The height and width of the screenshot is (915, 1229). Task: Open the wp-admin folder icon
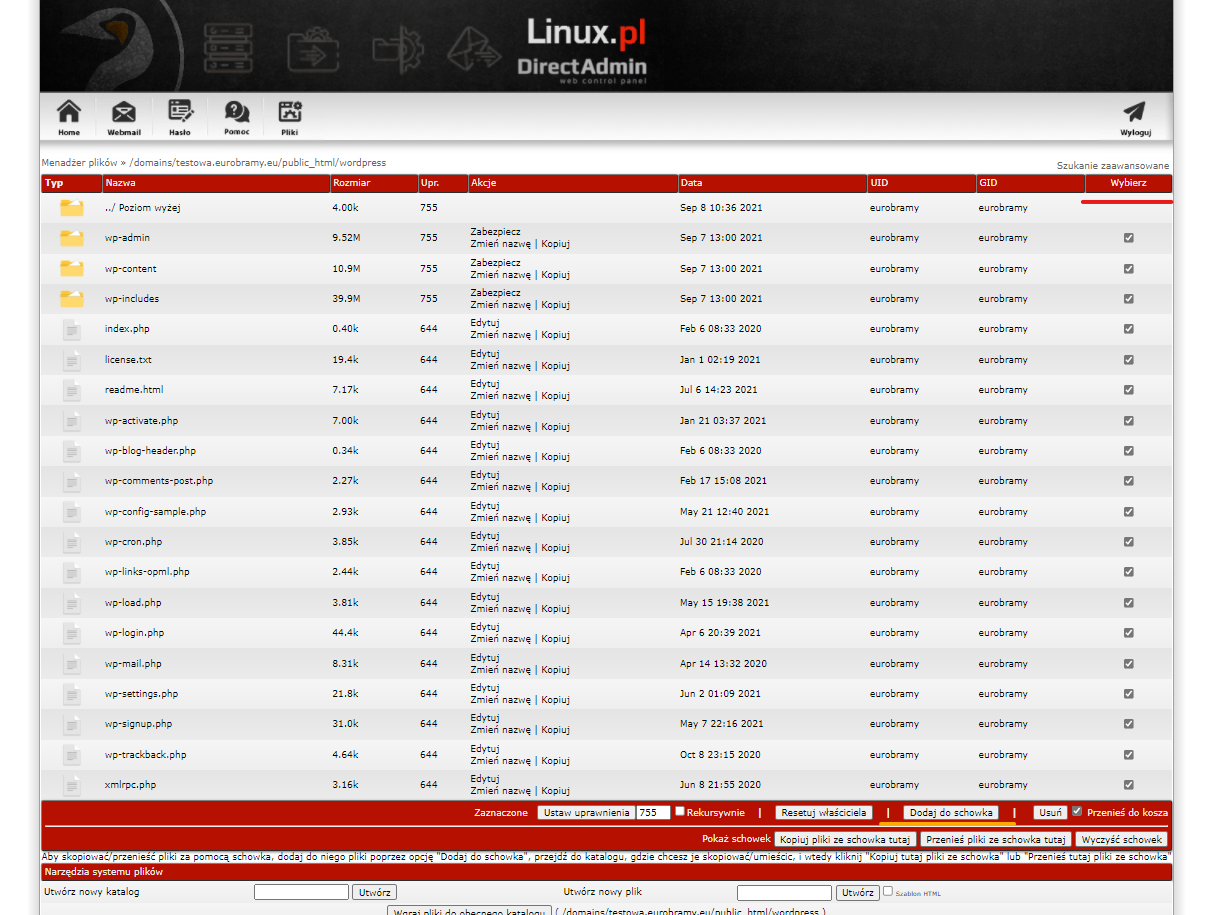point(71,238)
